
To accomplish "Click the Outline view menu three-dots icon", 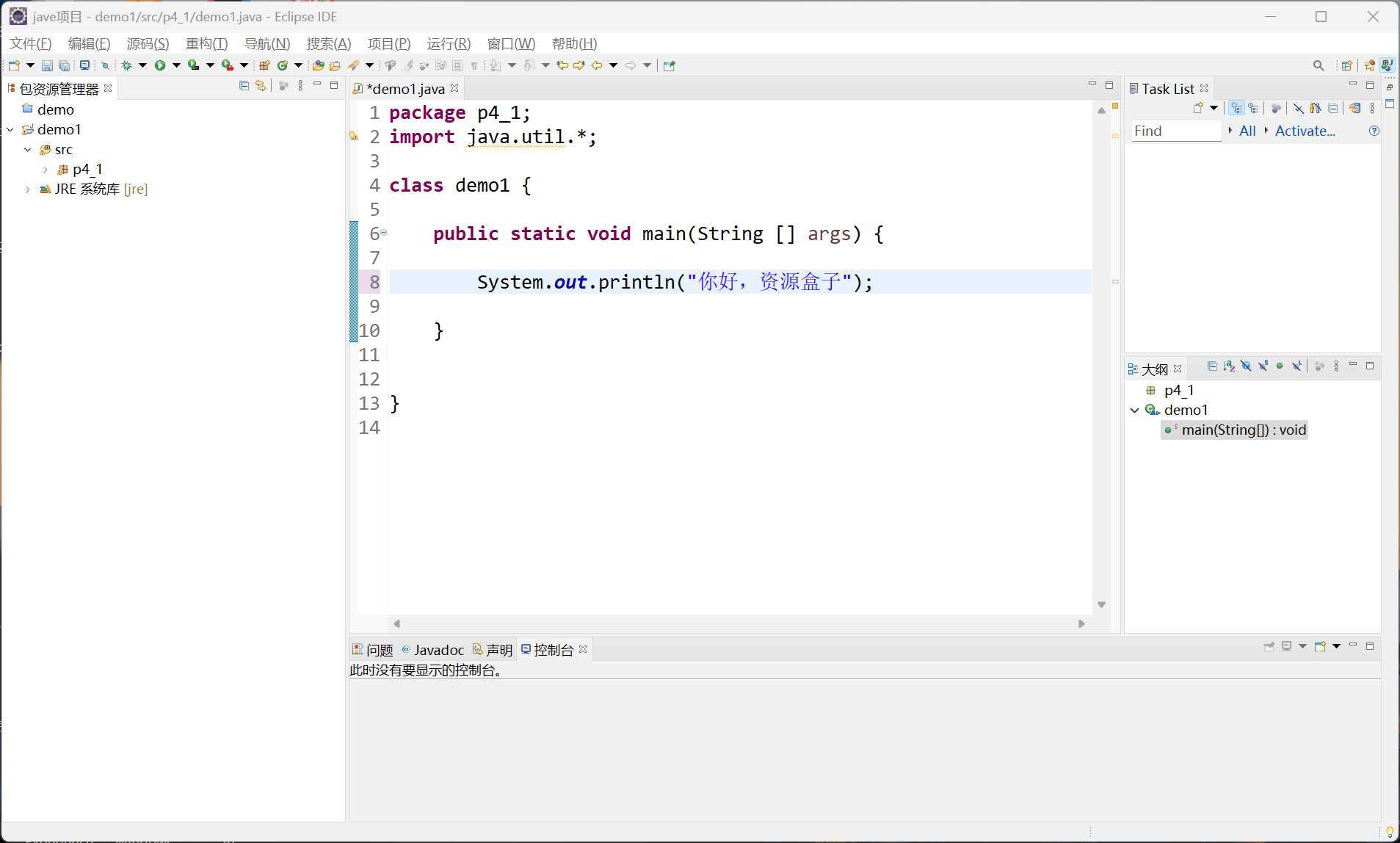I will [x=1336, y=366].
